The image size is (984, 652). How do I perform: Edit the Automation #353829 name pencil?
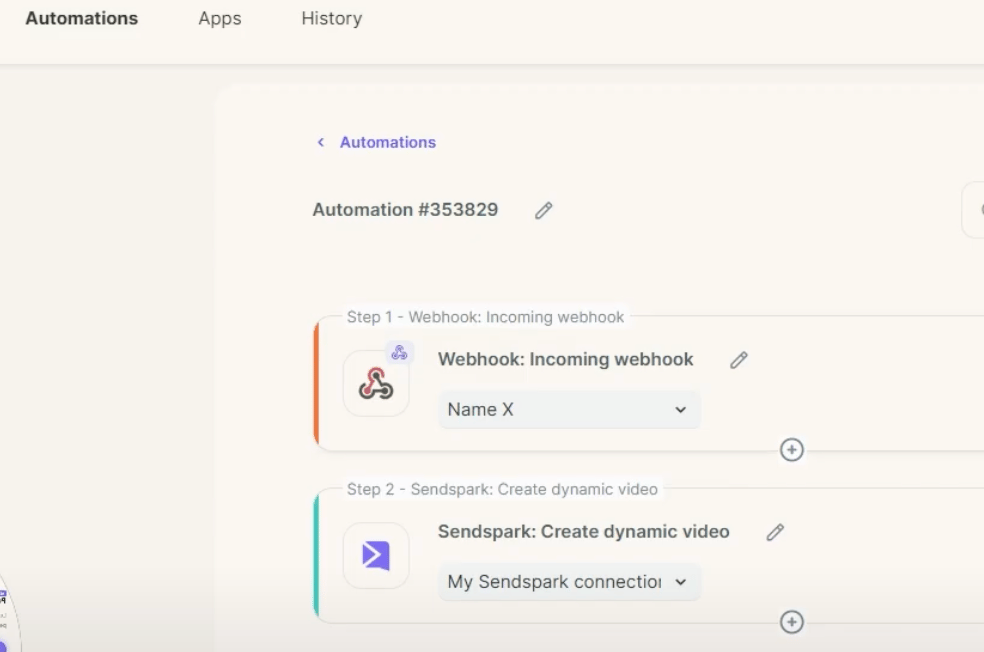[543, 210]
